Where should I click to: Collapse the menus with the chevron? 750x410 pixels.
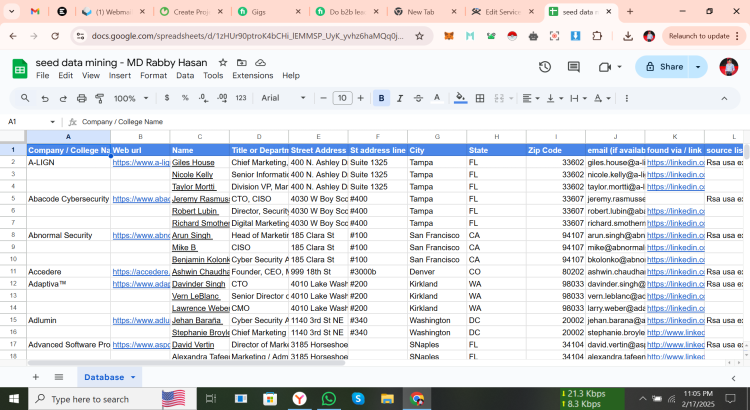pos(724,99)
